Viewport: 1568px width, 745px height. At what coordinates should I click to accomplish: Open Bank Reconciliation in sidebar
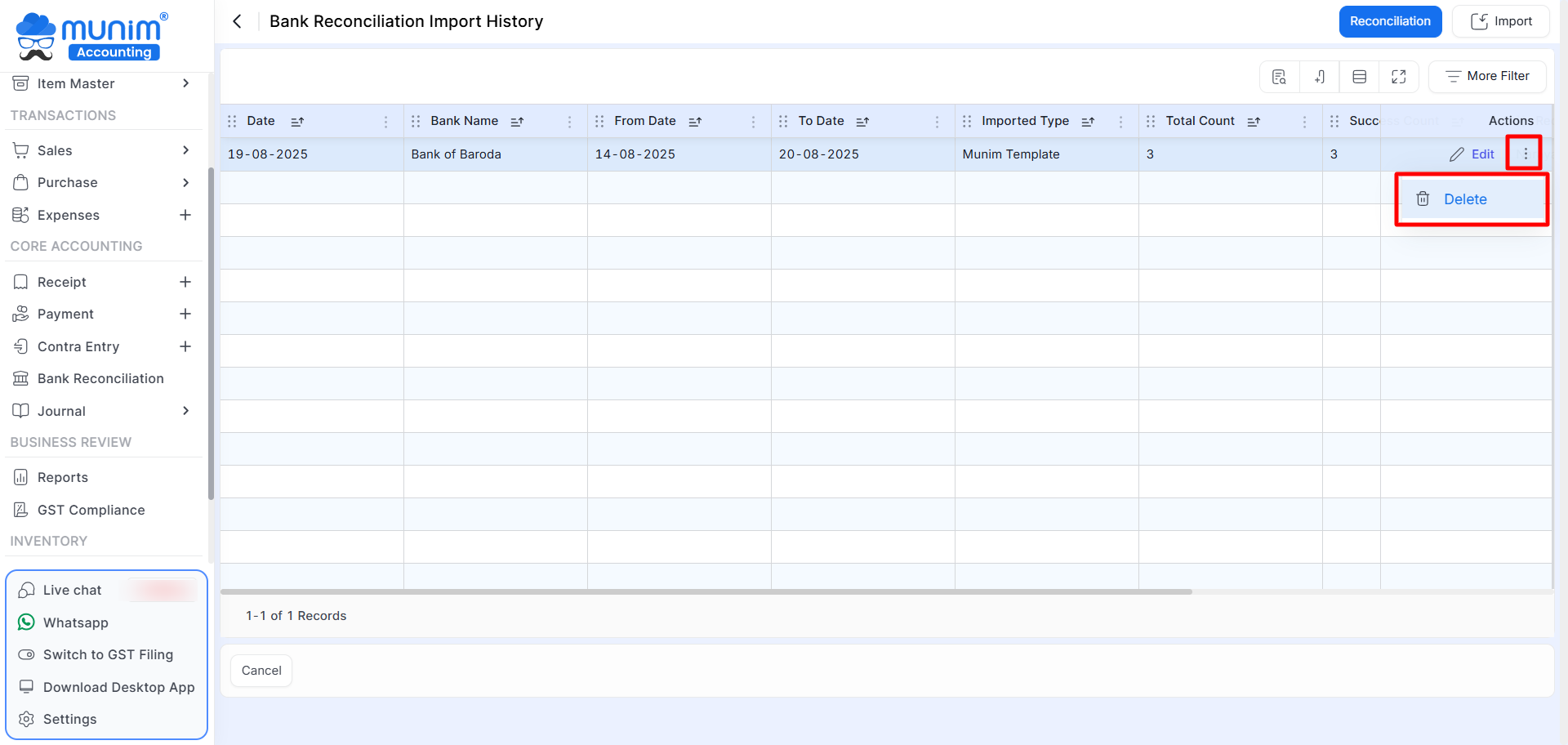pyautogui.click(x=100, y=378)
